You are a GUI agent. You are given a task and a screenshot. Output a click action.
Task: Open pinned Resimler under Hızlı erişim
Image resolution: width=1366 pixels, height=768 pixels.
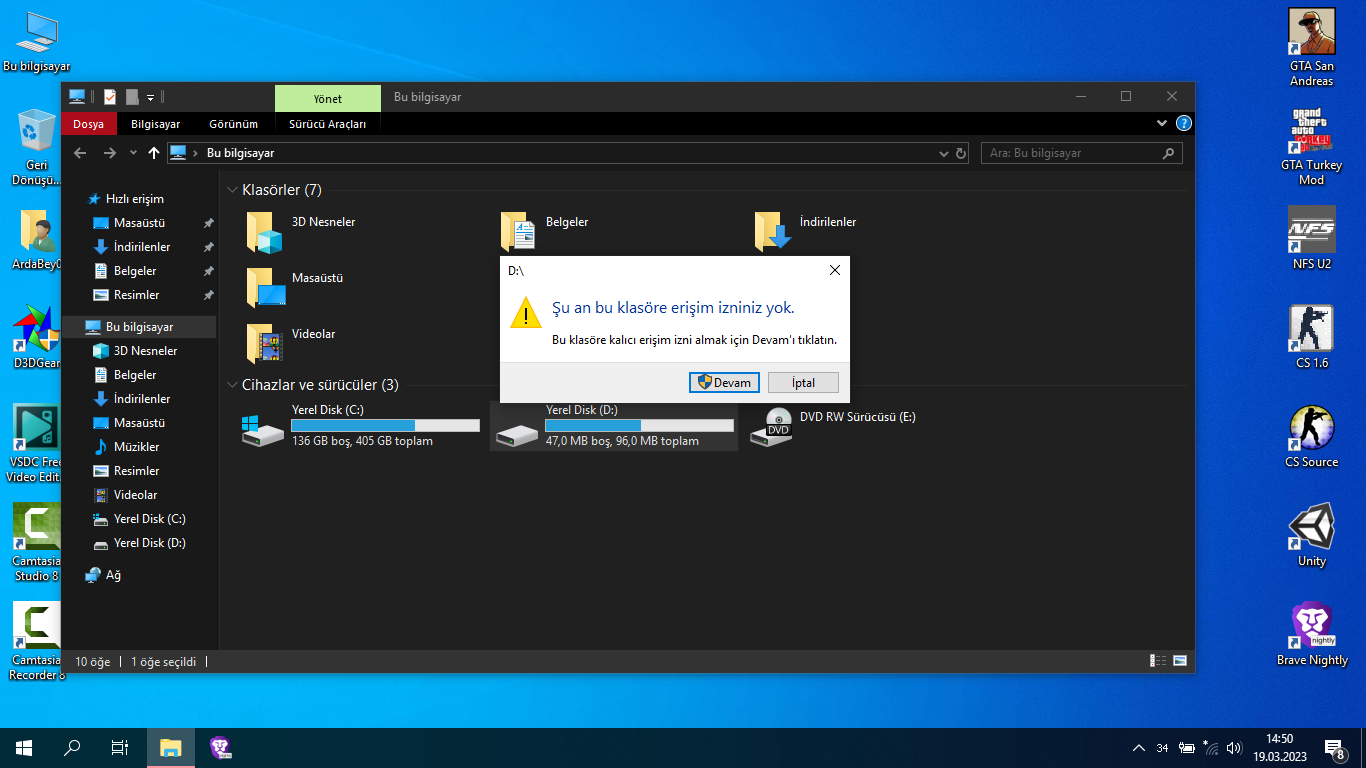139,295
